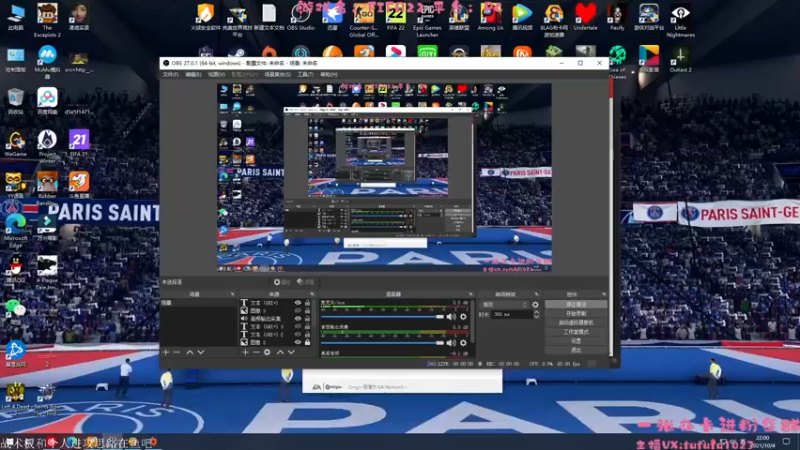Image resolution: width=800 pixels, height=450 pixels.
Task: Toggle visibility of 音频输出采集 source
Action: click(x=298, y=318)
